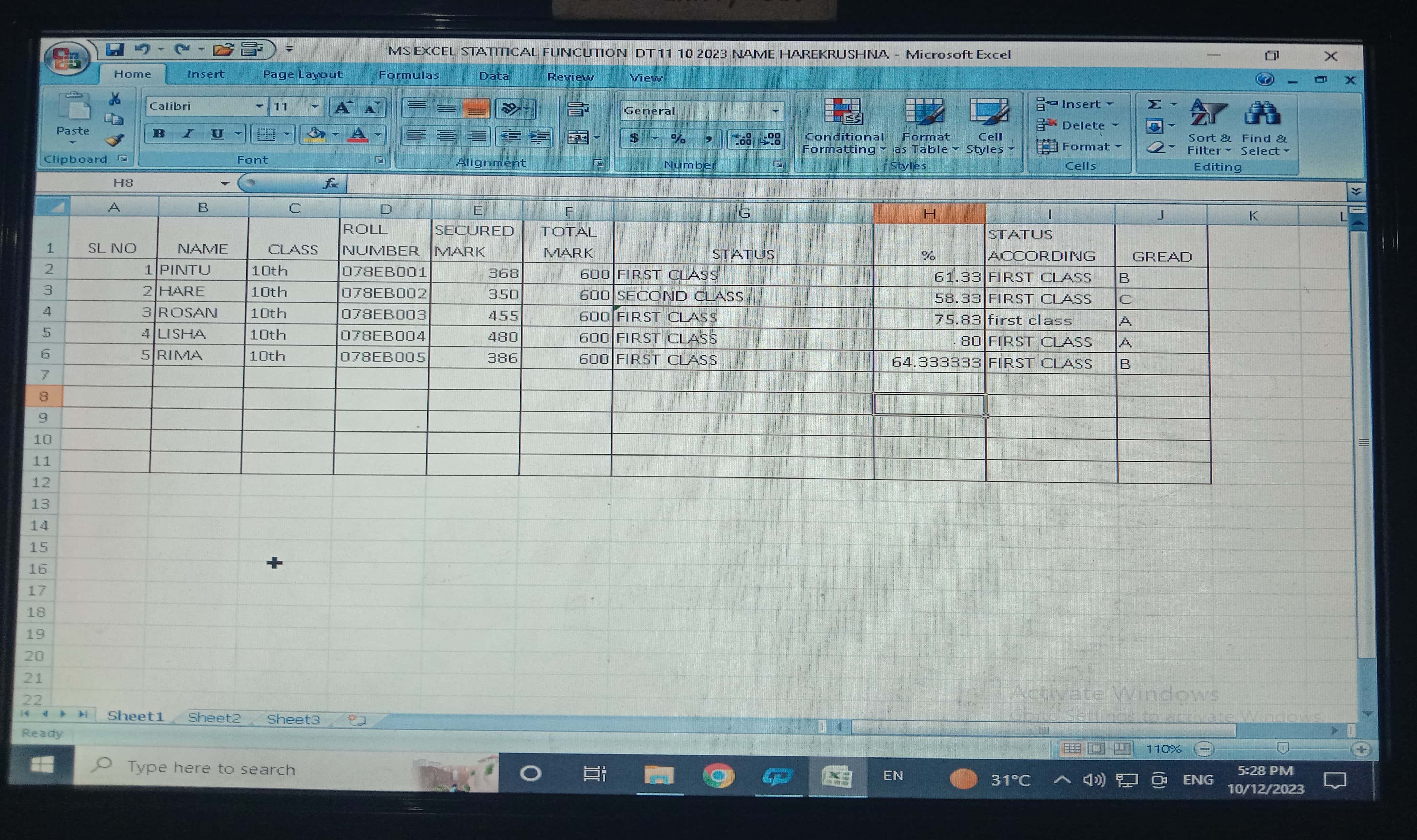The width and height of the screenshot is (1417, 840).
Task: Toggle Bold formatting
Action: pos(159,134)
